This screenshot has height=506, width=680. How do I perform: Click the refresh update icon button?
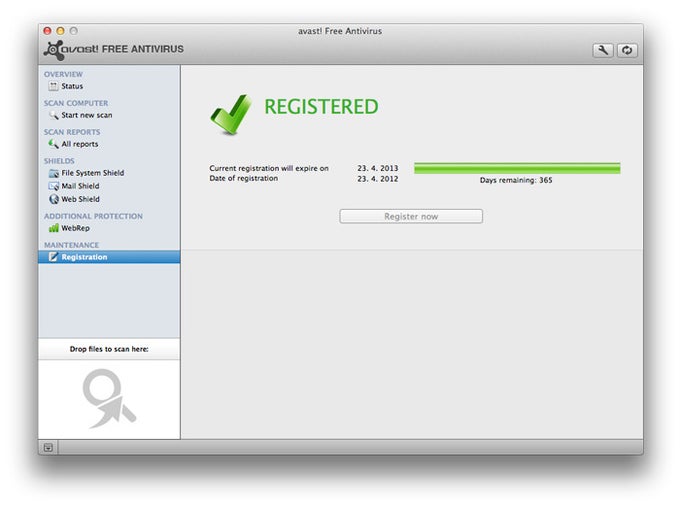(627, 50)
